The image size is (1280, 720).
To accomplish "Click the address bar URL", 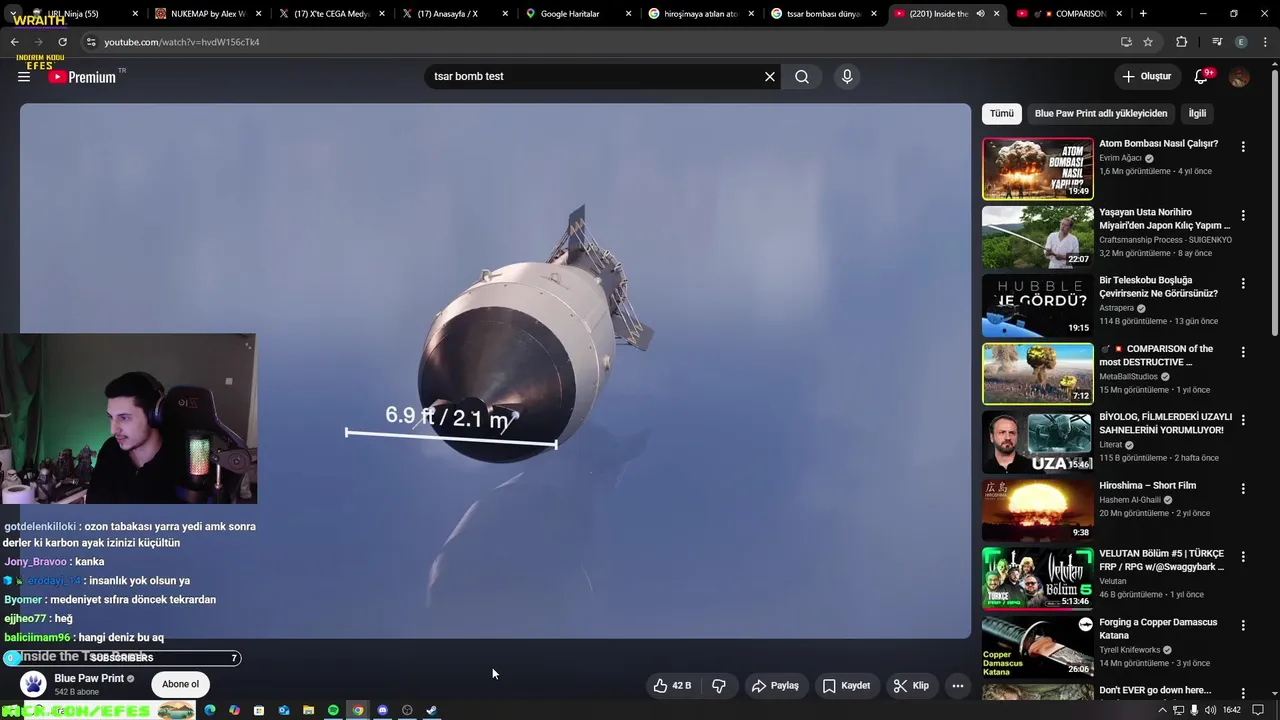I will pos(182,42).
